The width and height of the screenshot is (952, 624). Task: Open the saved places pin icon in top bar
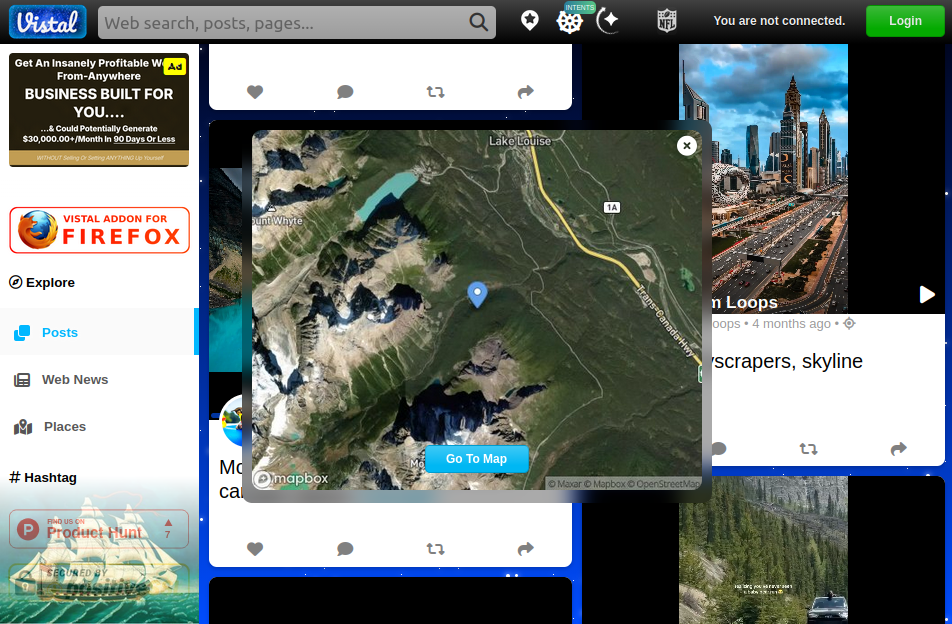click(x=529, y=20)
